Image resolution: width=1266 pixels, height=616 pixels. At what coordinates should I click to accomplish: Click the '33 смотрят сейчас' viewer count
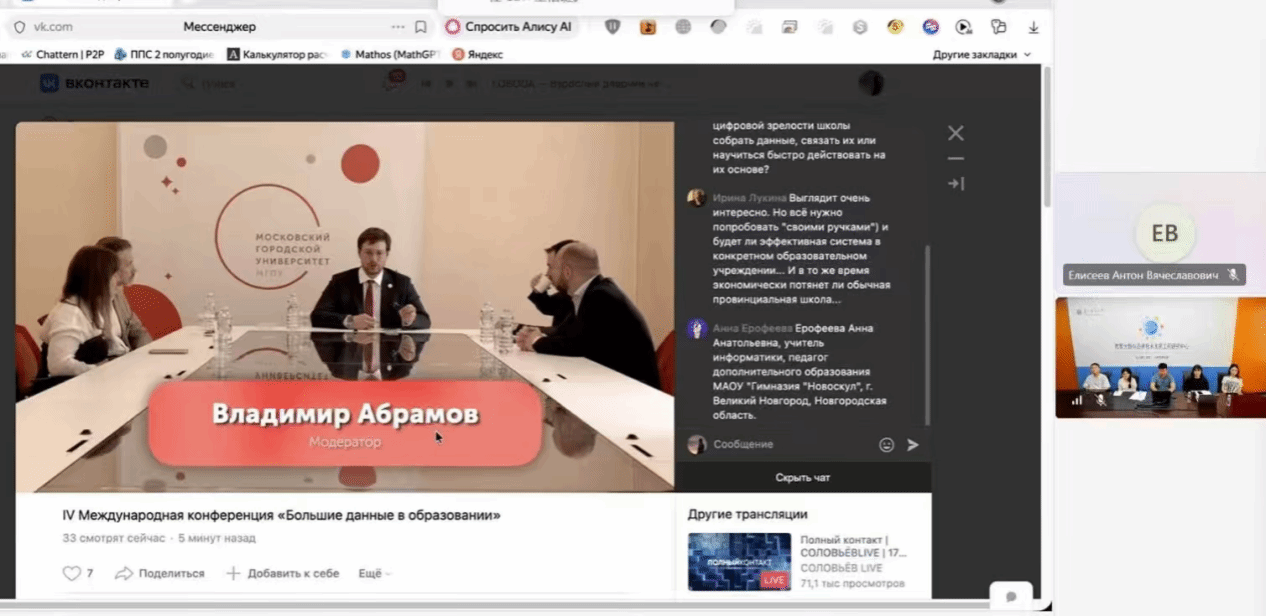tap(116, 538)
